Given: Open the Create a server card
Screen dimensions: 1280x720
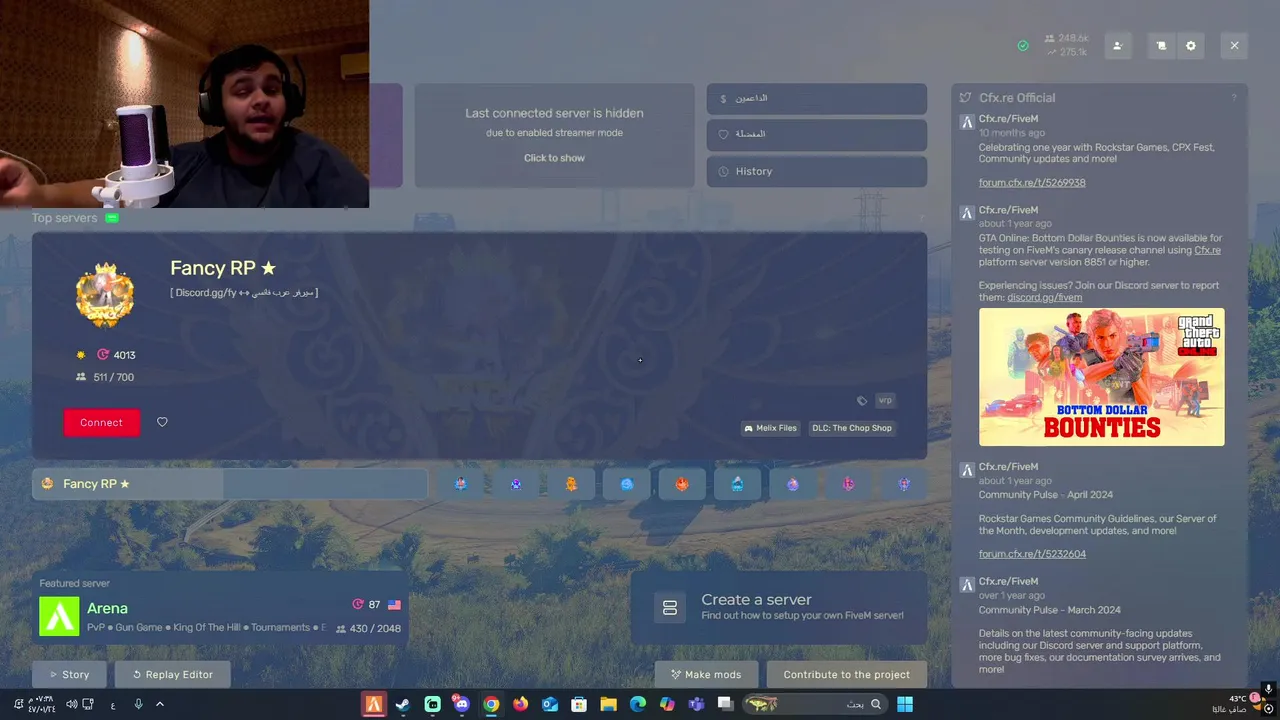Looking at the screenshot, I should click(x=779, y=607).
